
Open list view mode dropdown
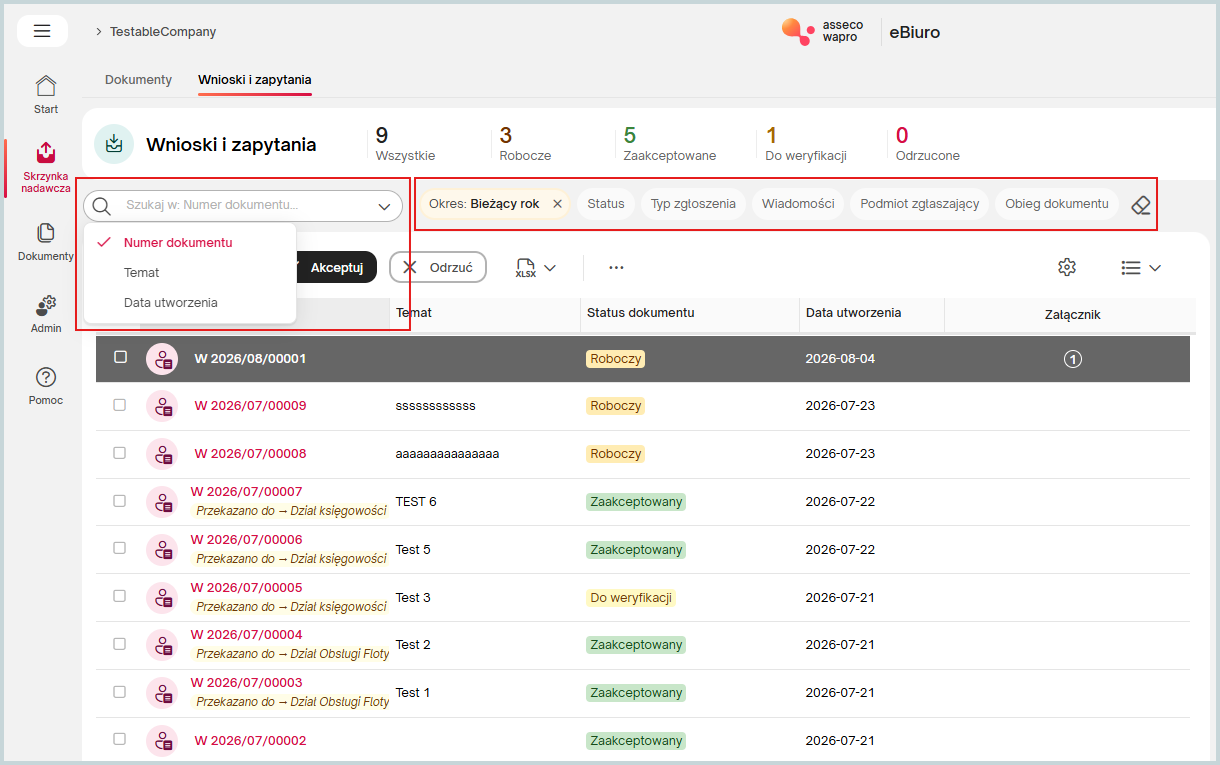click(x=1140, y=268)
